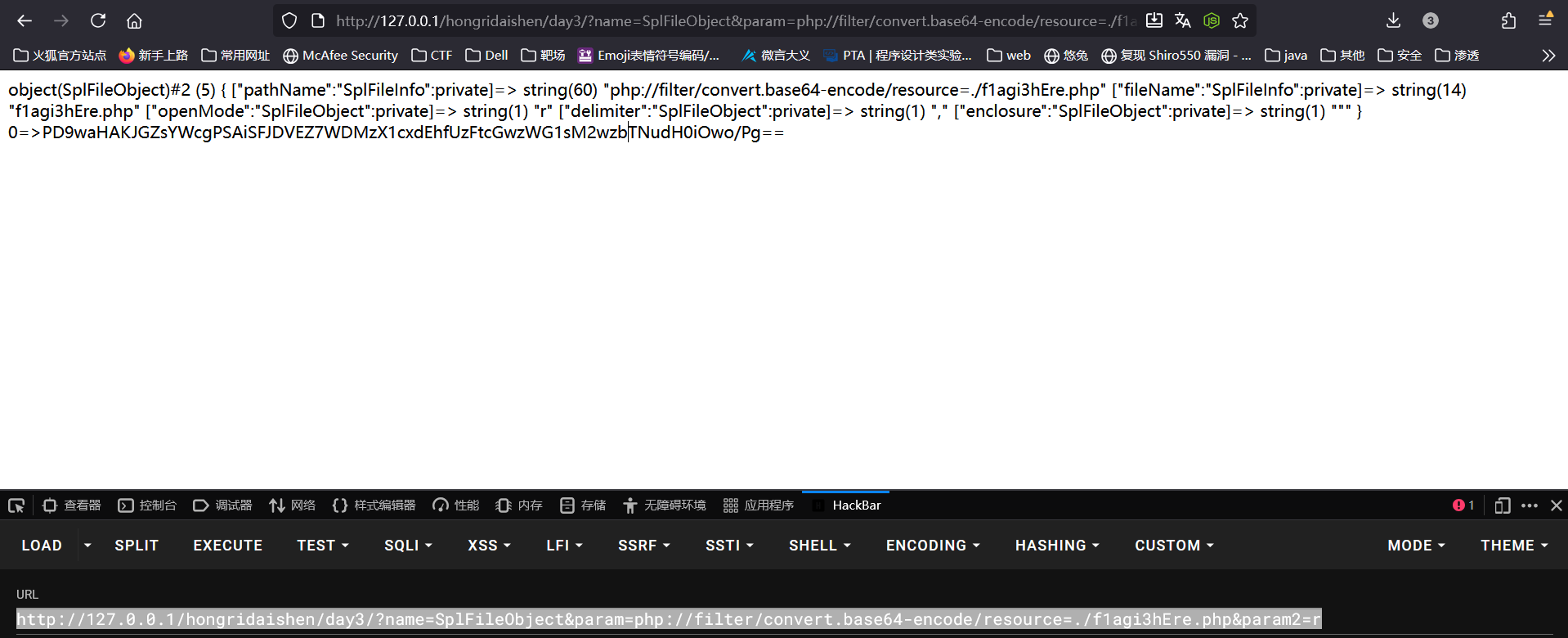
Task: Toggle responsive design mode icon
Action: pyautogui.click(x=1502, y=505)
